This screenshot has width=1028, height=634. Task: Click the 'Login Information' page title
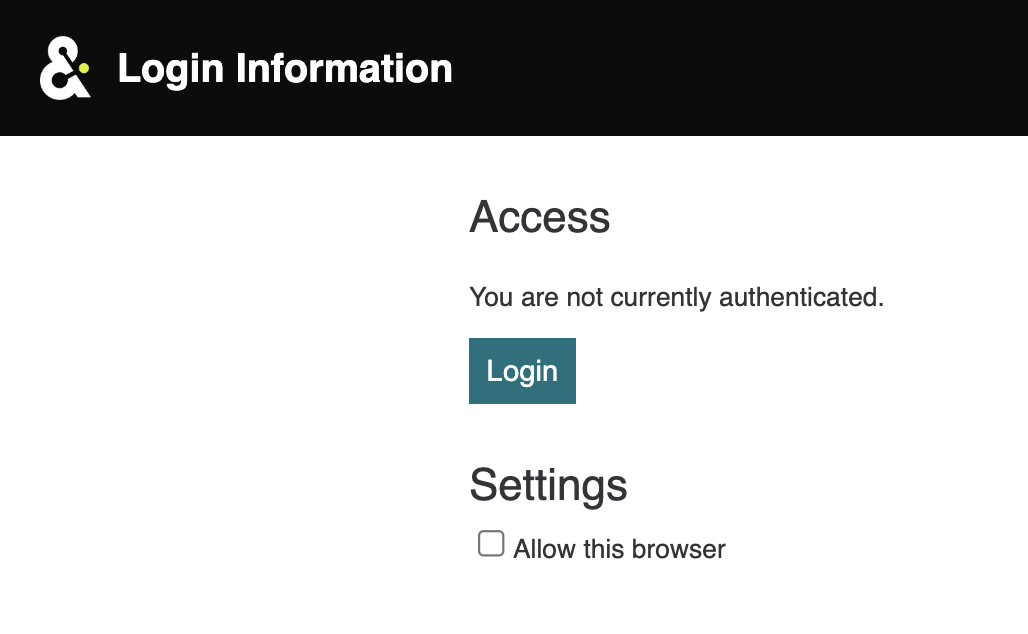coord(285,69)
